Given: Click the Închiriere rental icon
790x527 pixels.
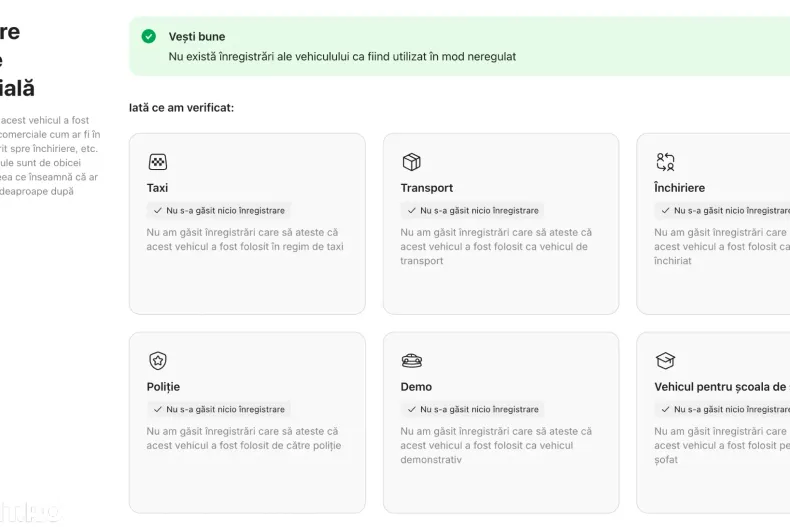Looking at the screenshot, I should [x=665, y=162].
